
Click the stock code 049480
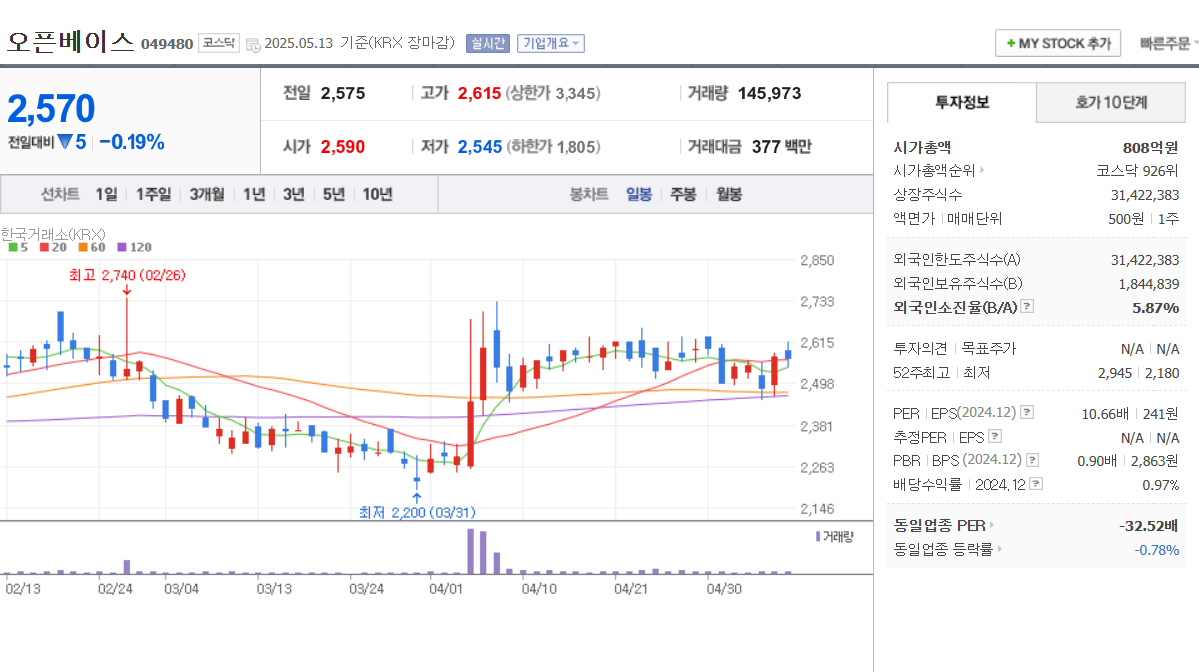click(167, 44)
